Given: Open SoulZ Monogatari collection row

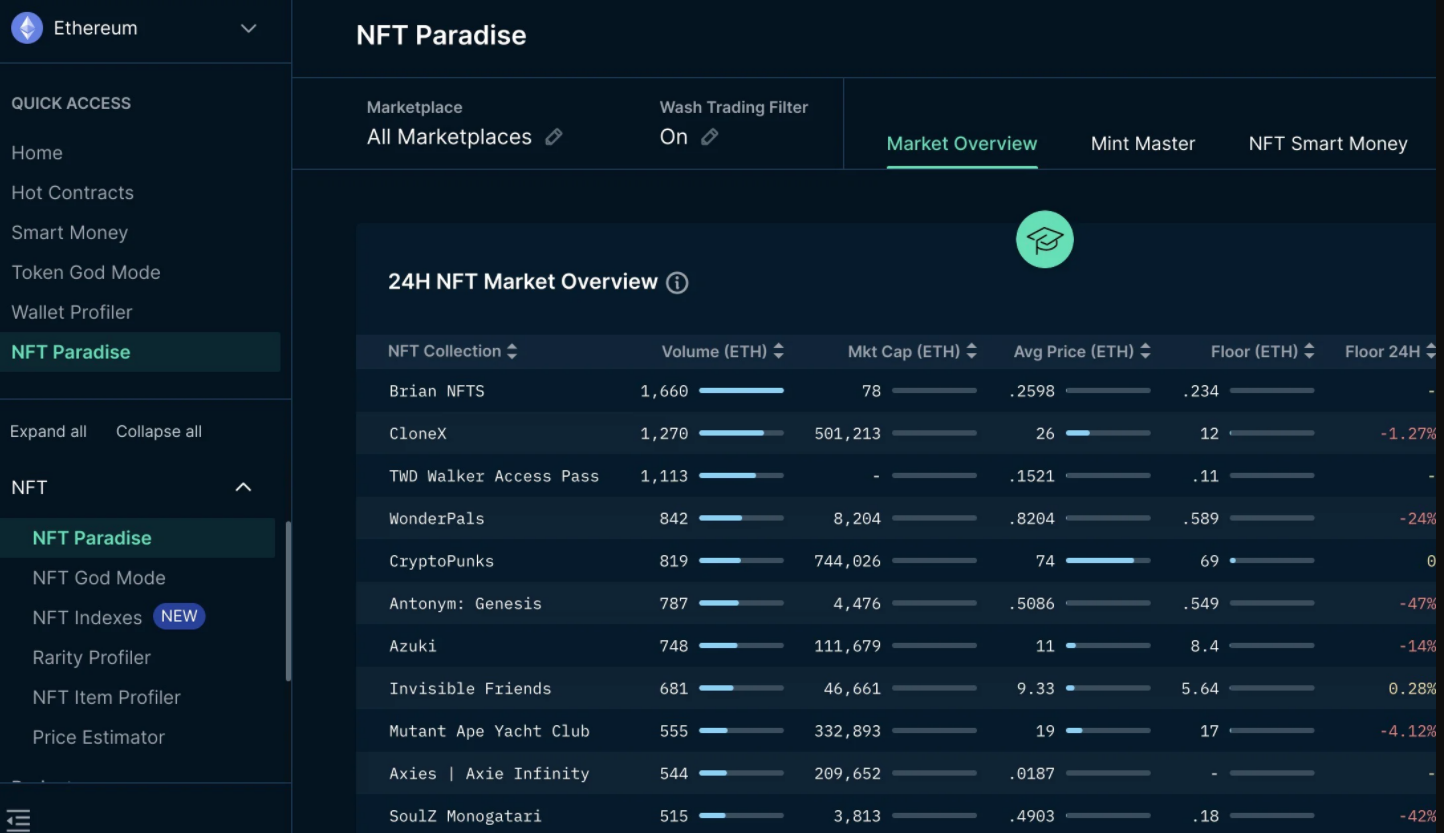Looking at the screenshot, I should 897,815.
